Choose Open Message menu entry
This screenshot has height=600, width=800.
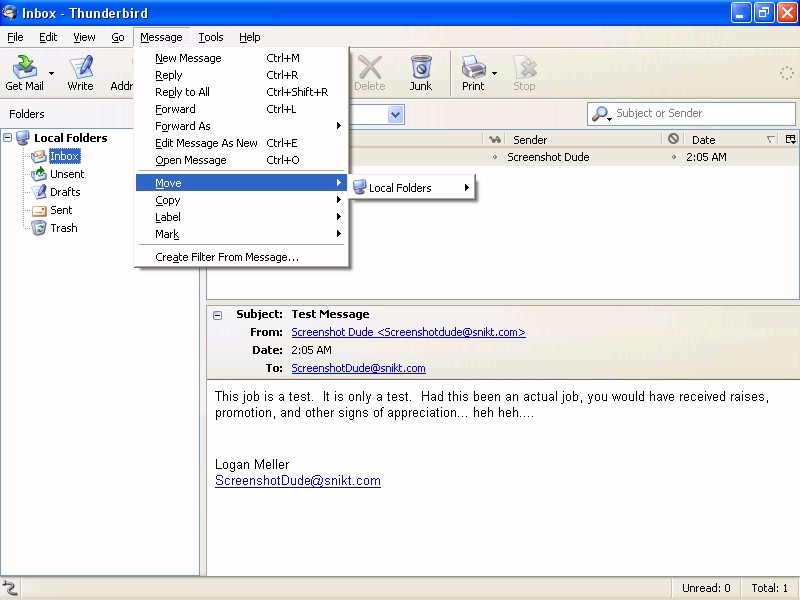click(x=242, y=160)
